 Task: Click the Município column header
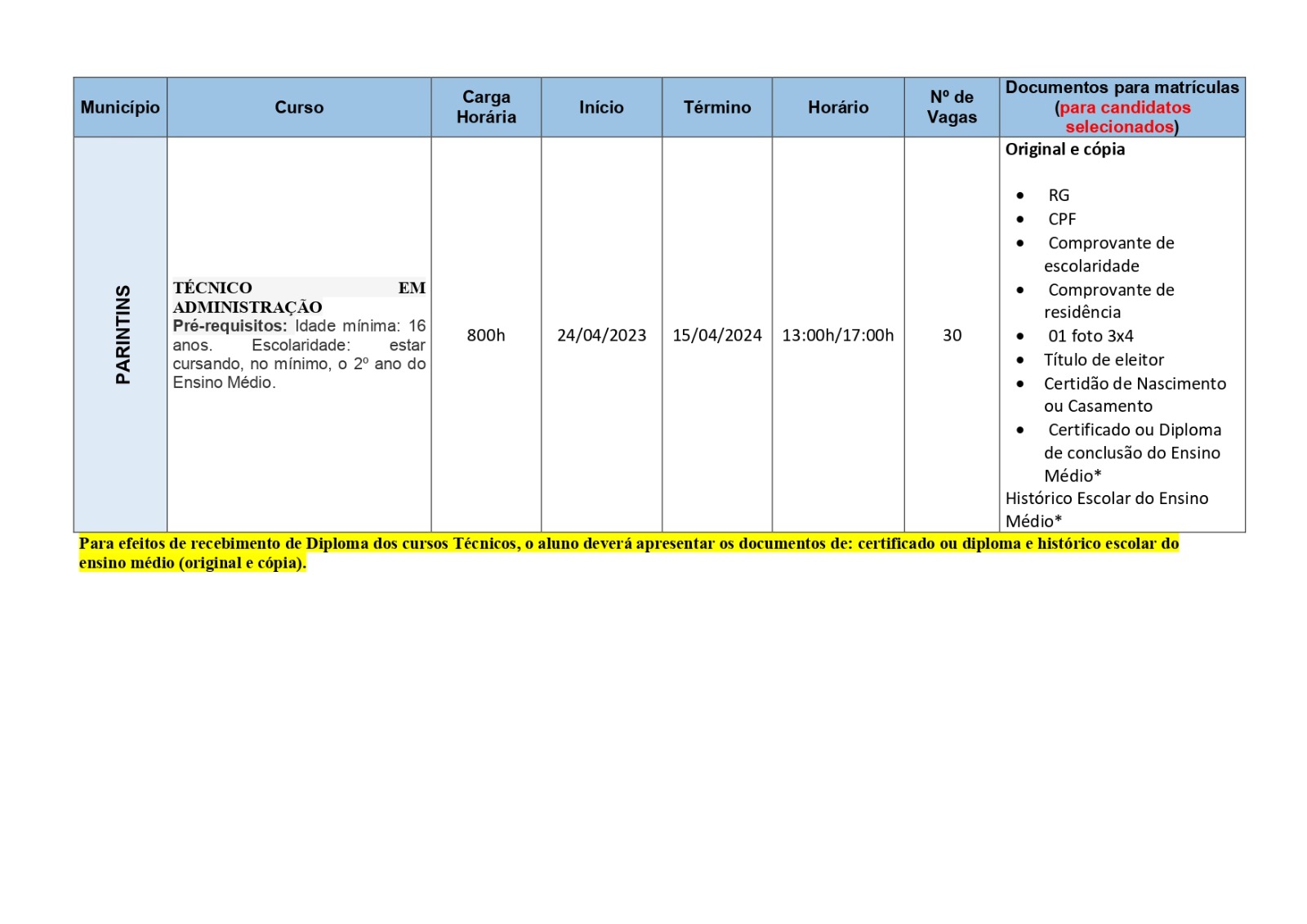pyautogui.click(x=120, y=107)
